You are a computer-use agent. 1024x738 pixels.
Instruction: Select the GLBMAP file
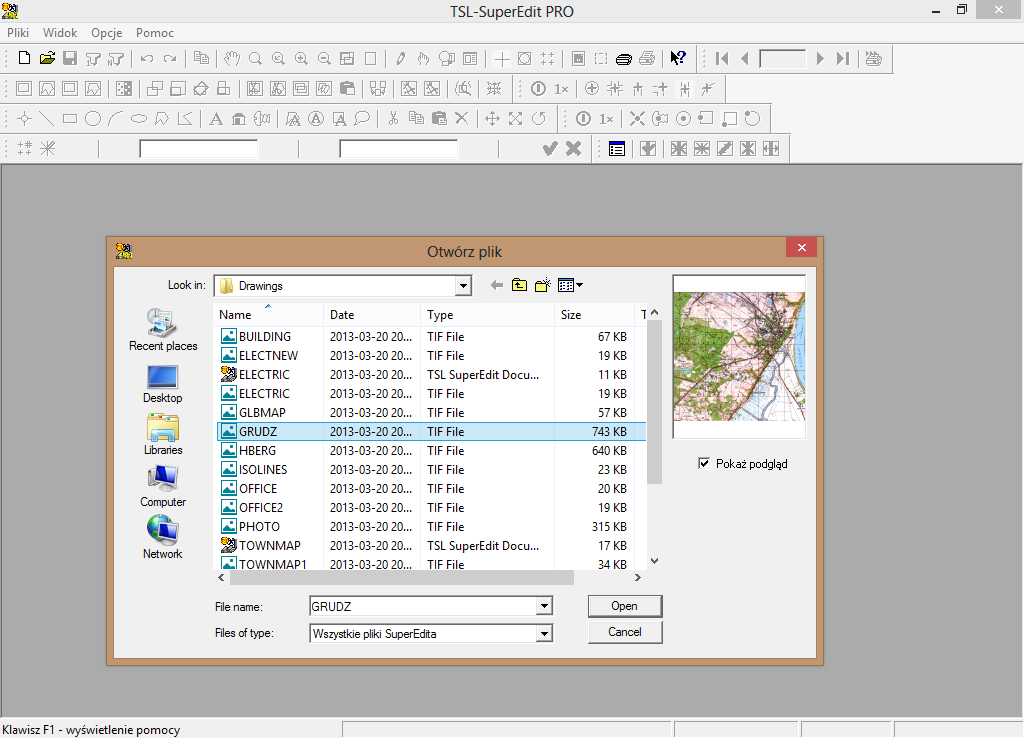click(432, 413)
